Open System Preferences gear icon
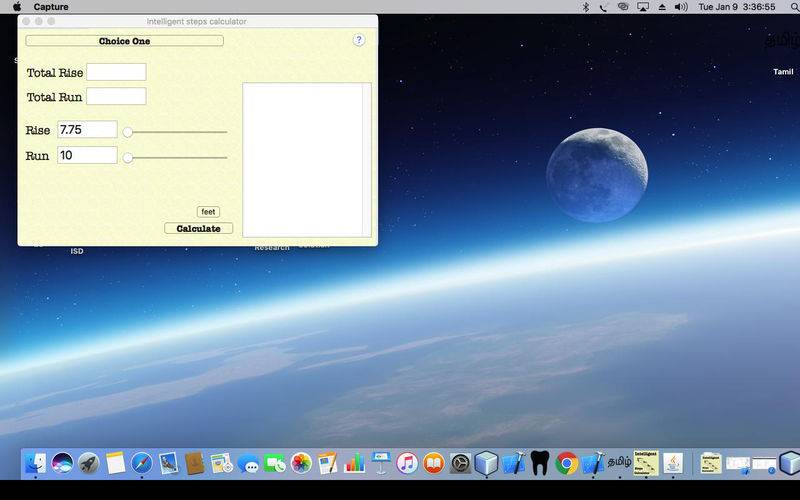800x500 pixels. coord(460,463)
